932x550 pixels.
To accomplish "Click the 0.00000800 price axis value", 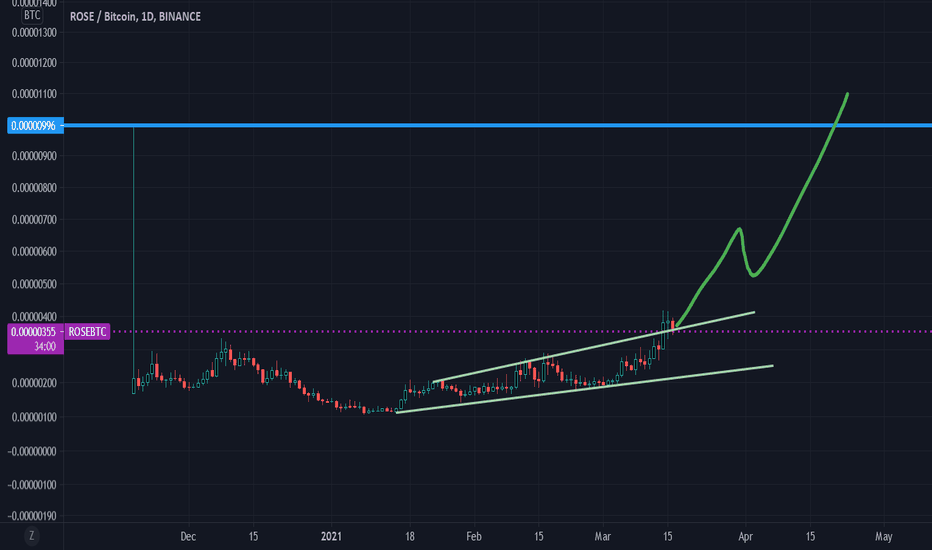I will (34, 188).
